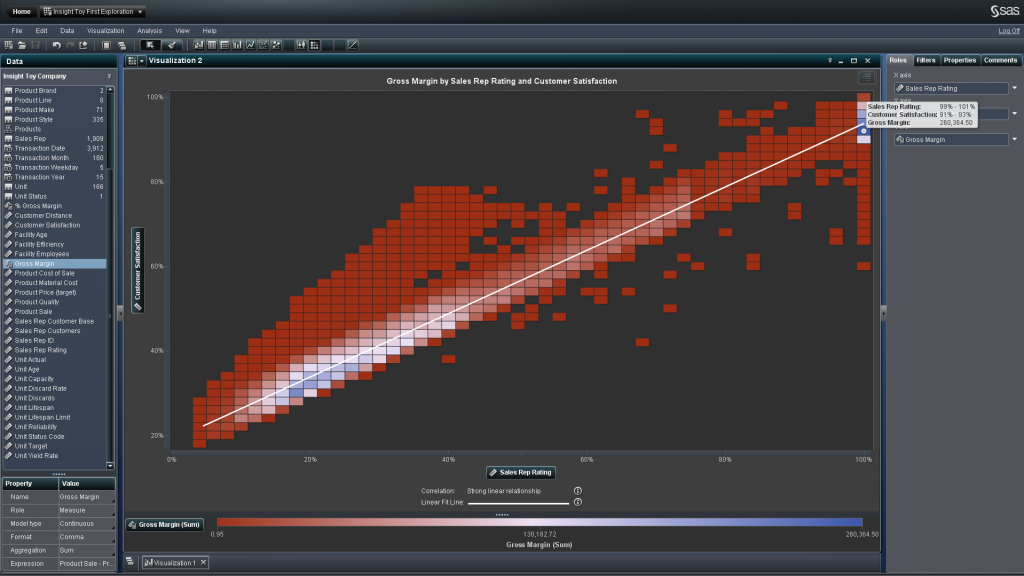Viewport: 1024px width, 576px height.
Task: Click the Expression value in property table
Action: pos(86,564)
